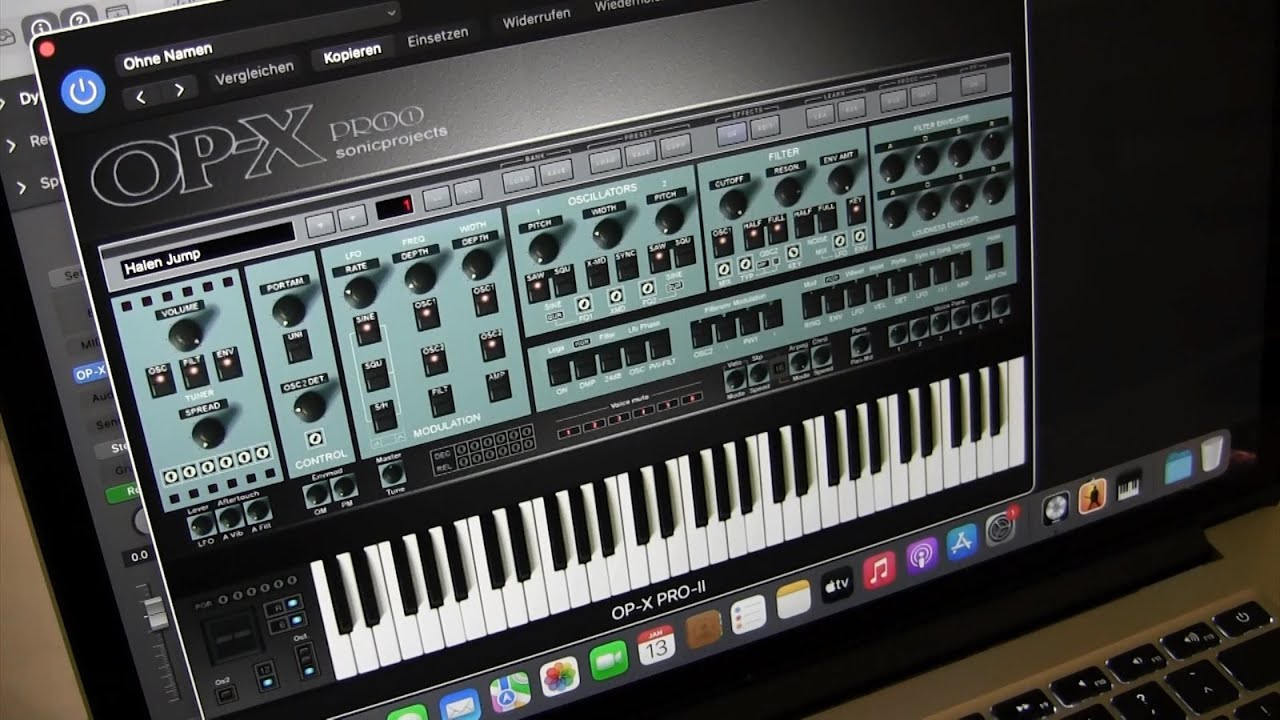
Task: Click Widerrufen in plugin header
Action: [x=536, y=17]
